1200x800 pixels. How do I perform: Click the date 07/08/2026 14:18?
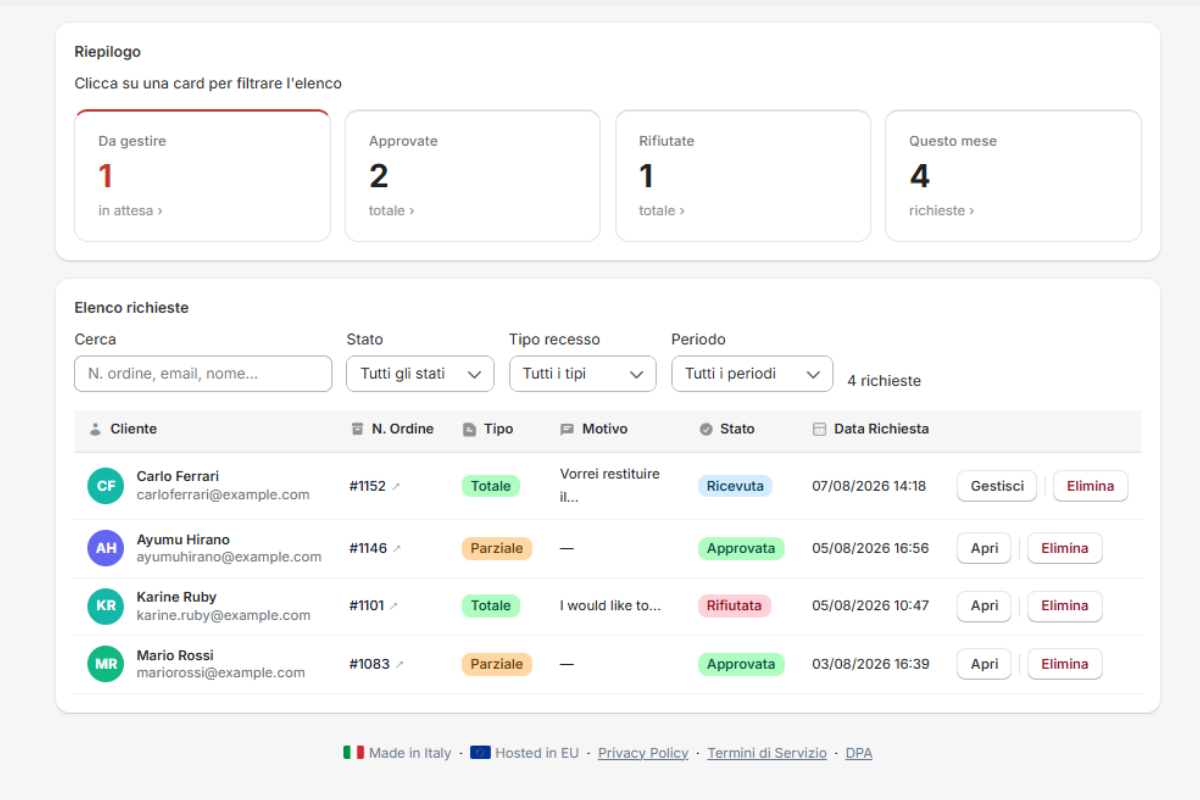click(869, 486)
